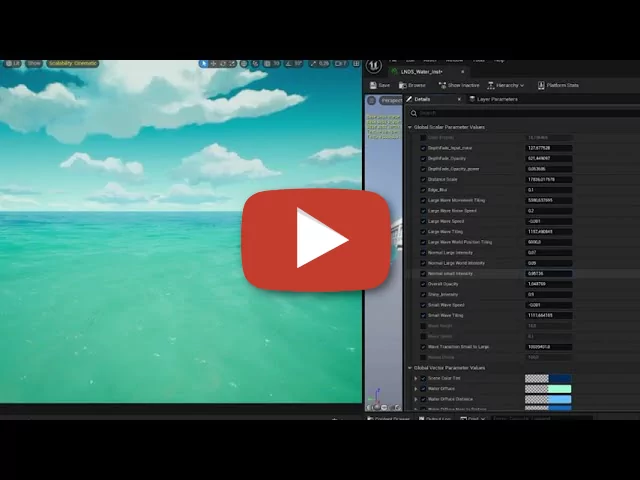Edit the Edge_Blur value field 0.1

pos(548,190)
